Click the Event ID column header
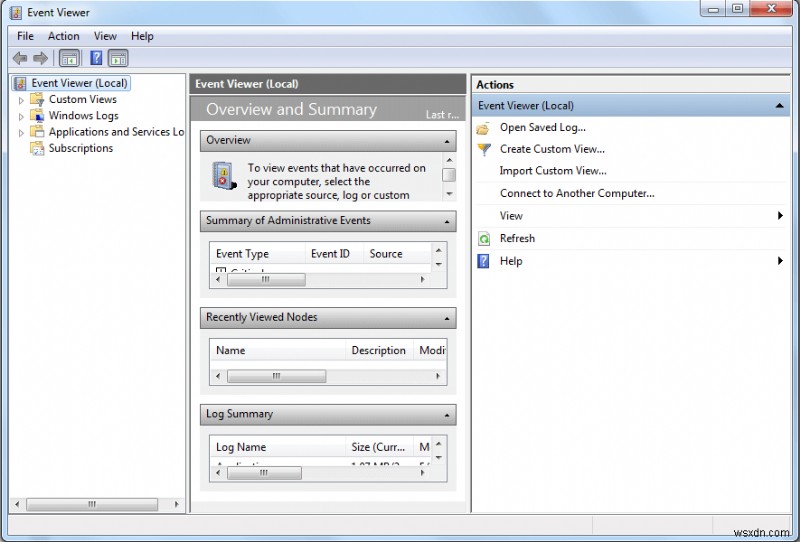Viewport: 800px width, 542px height. (334, 254)
